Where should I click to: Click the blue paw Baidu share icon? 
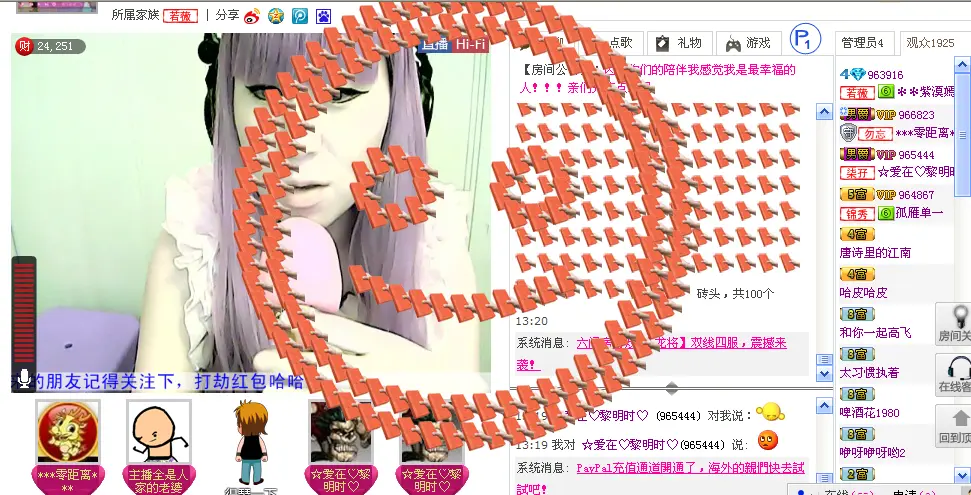[x=323, y=16]
